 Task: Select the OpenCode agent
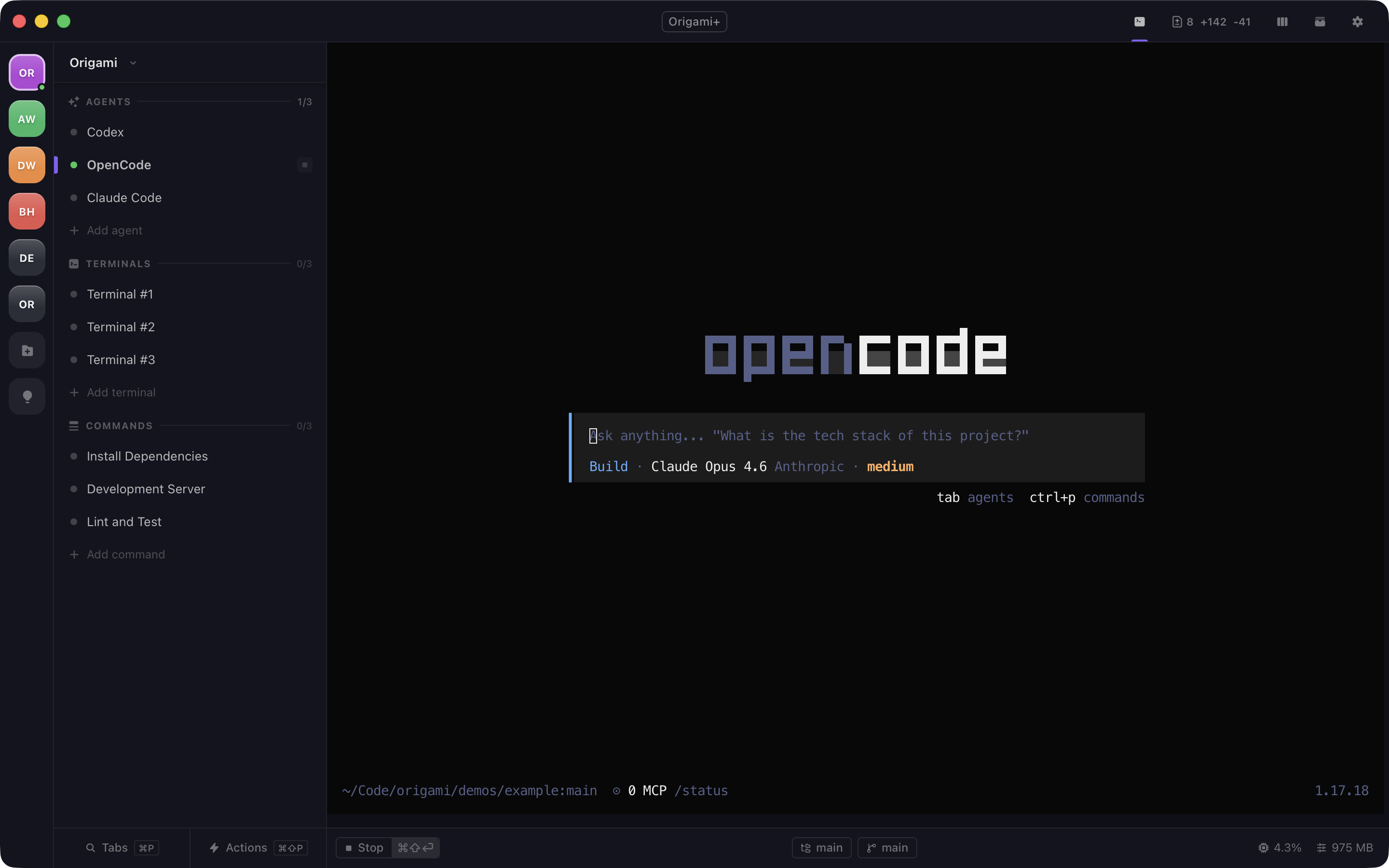coord(190,165)
